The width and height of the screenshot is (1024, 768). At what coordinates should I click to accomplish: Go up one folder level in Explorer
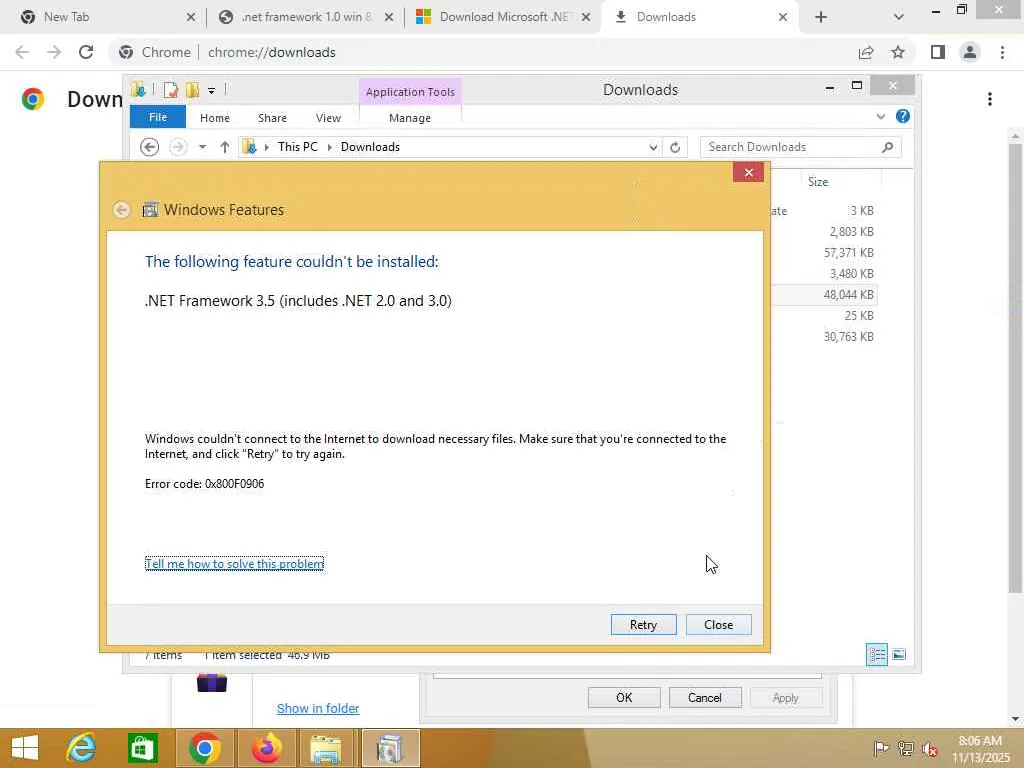tap(225, 147)
